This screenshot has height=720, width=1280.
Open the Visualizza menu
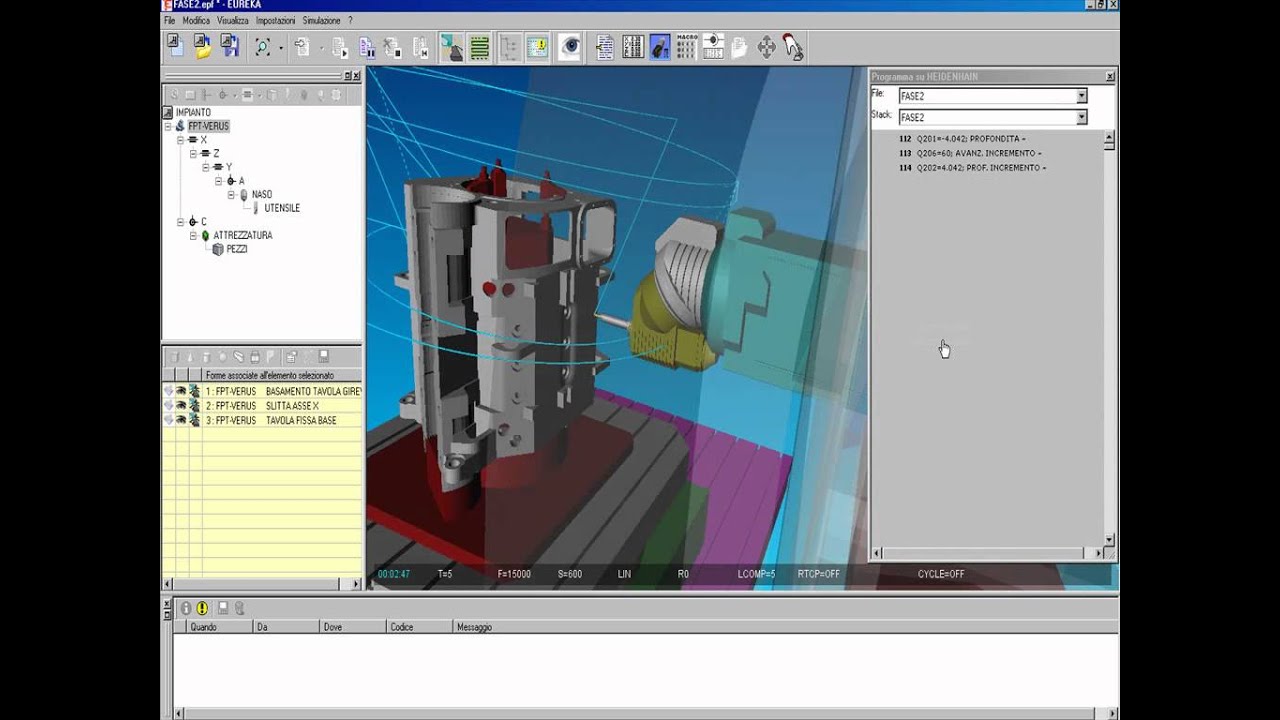[x=233, y=20]
